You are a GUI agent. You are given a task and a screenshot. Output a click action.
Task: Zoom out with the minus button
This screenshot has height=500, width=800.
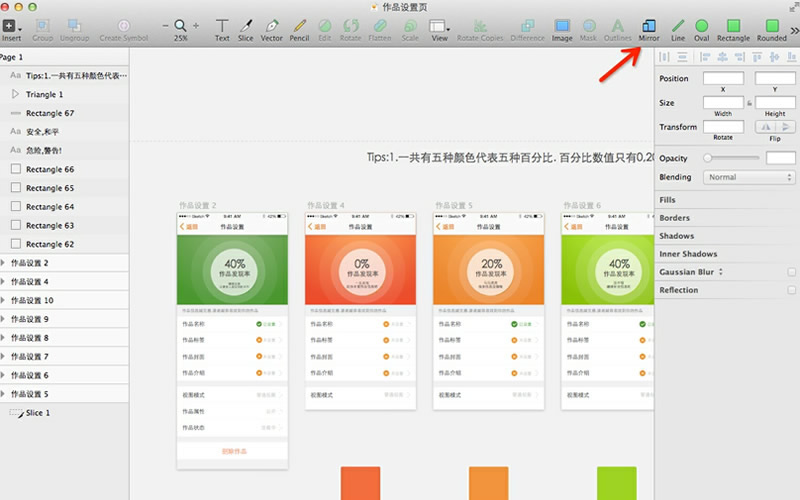point(165,26)
